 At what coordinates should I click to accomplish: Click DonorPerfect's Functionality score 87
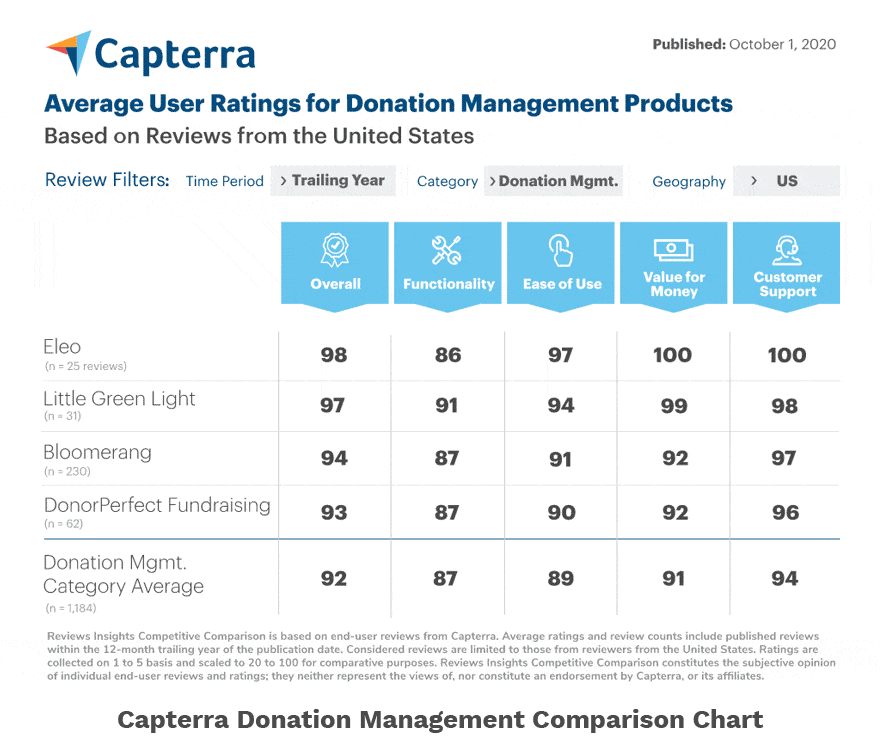[x=447, y=513]
